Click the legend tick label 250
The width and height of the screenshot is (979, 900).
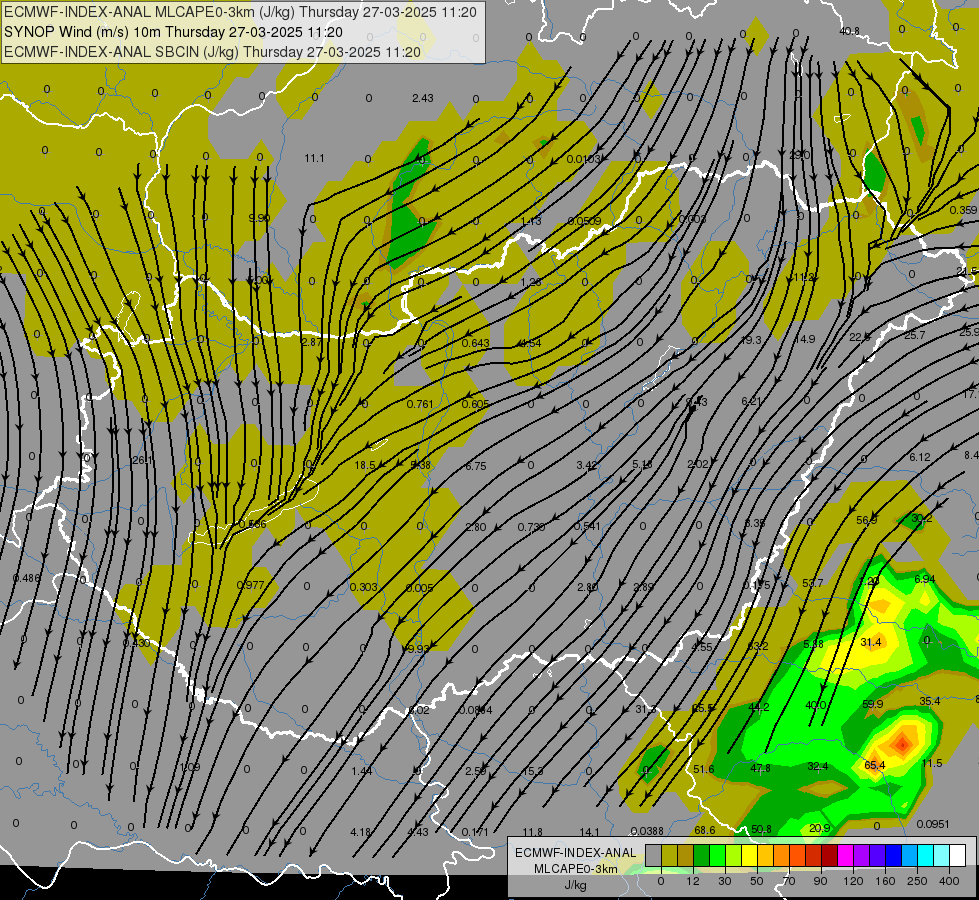coord(917,881)
